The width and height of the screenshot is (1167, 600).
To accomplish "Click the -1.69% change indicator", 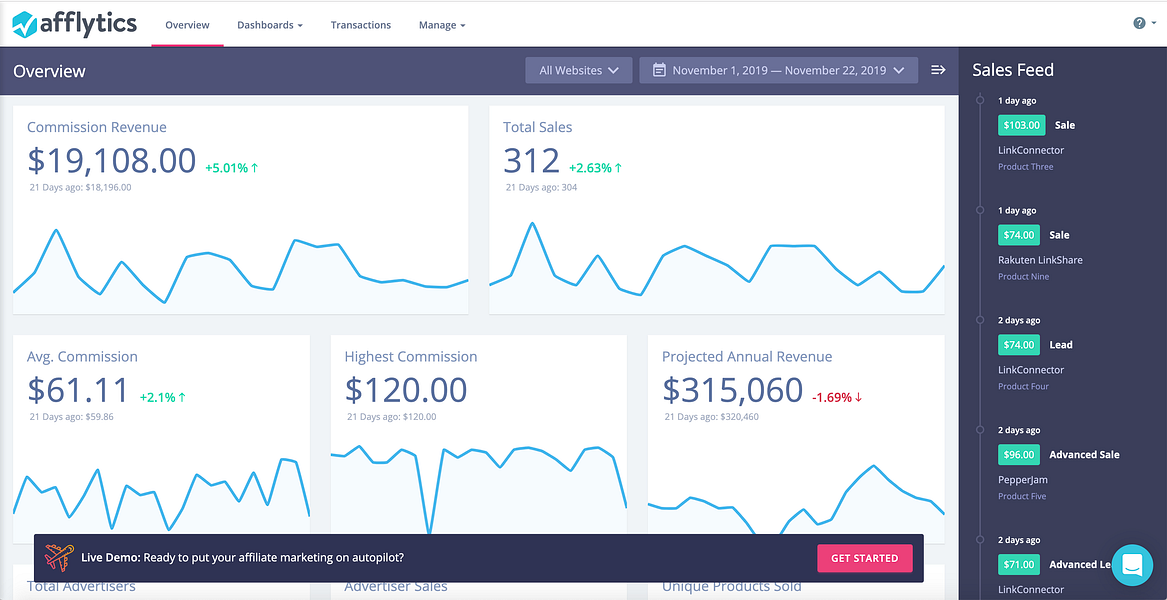I will tap(837, 398).
